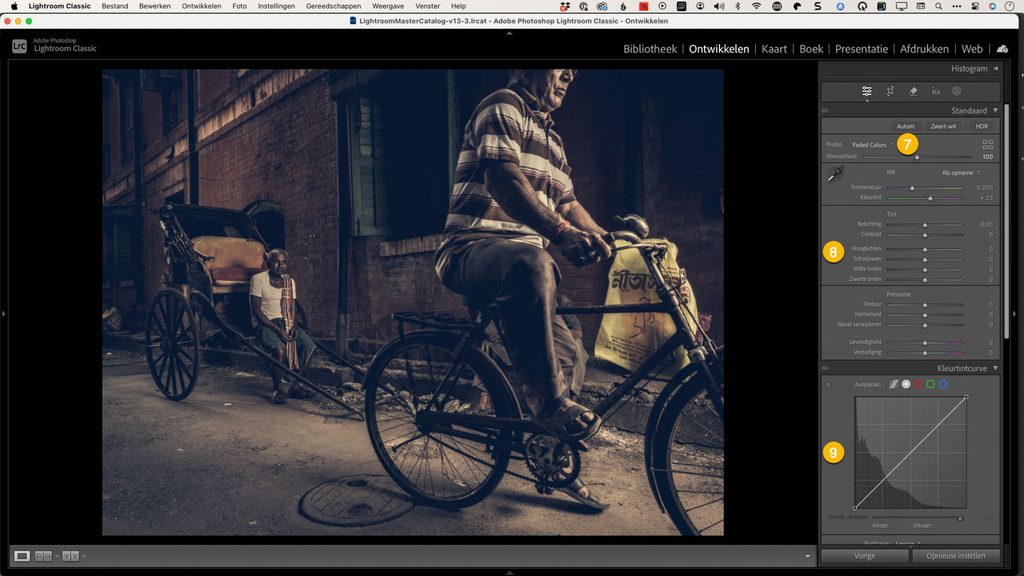Click the rickshaw photo in the preview
The image size is (1024, 576).
tap(413, 302)
